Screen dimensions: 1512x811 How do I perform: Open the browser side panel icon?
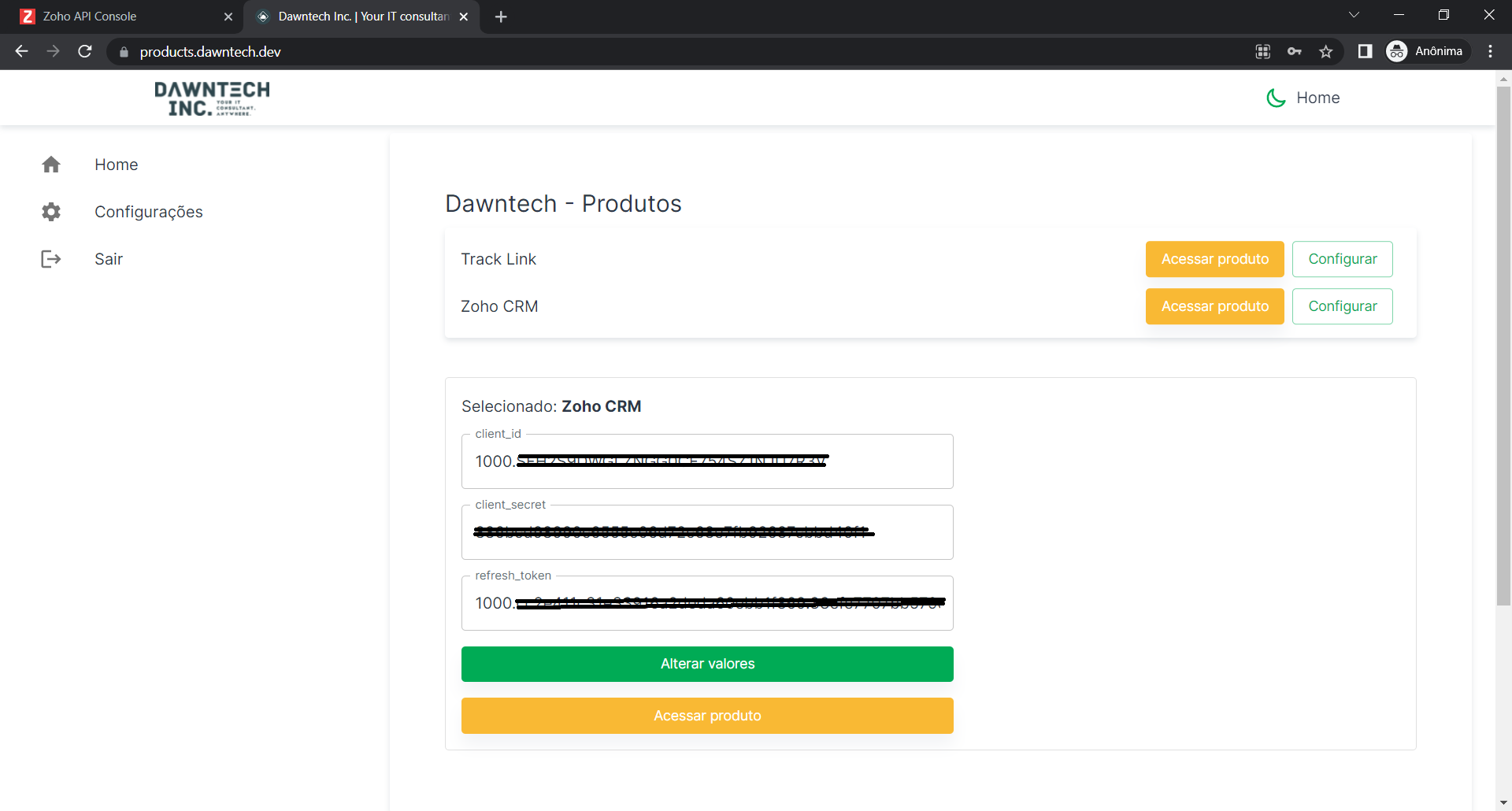1366,51
